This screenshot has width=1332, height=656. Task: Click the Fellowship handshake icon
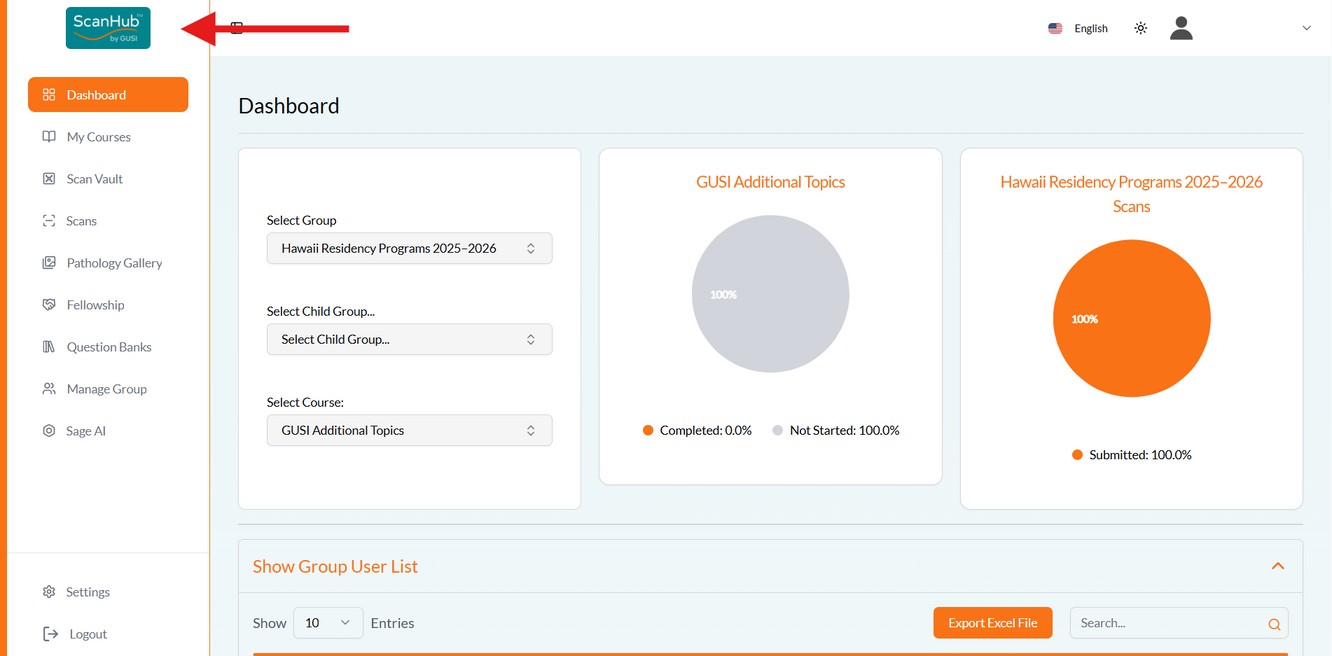click(49, 305)
